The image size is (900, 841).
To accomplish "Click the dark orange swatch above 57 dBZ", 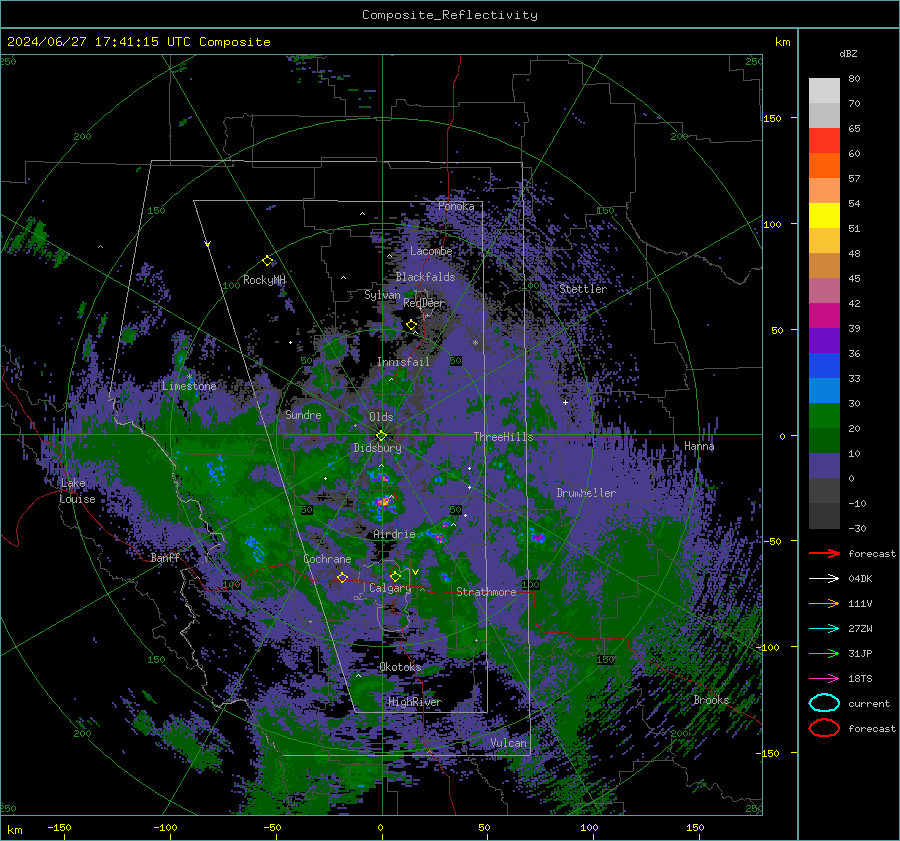I will click(824, 166).
